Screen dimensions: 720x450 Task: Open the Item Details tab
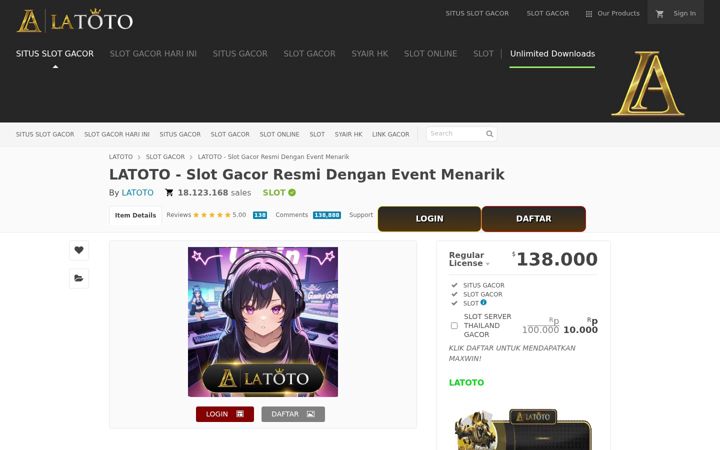click(x=135, y=215)
